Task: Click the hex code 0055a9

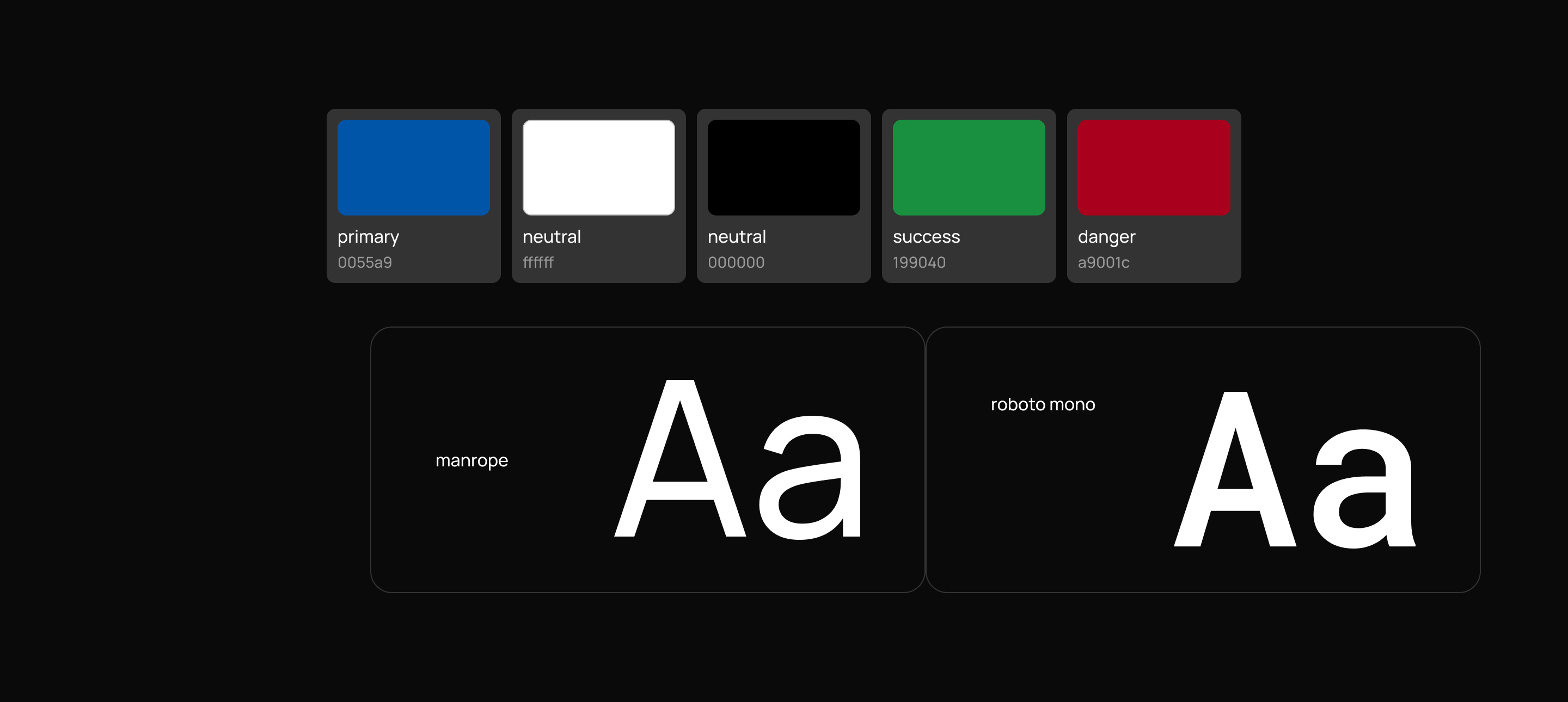Action: 365,263
